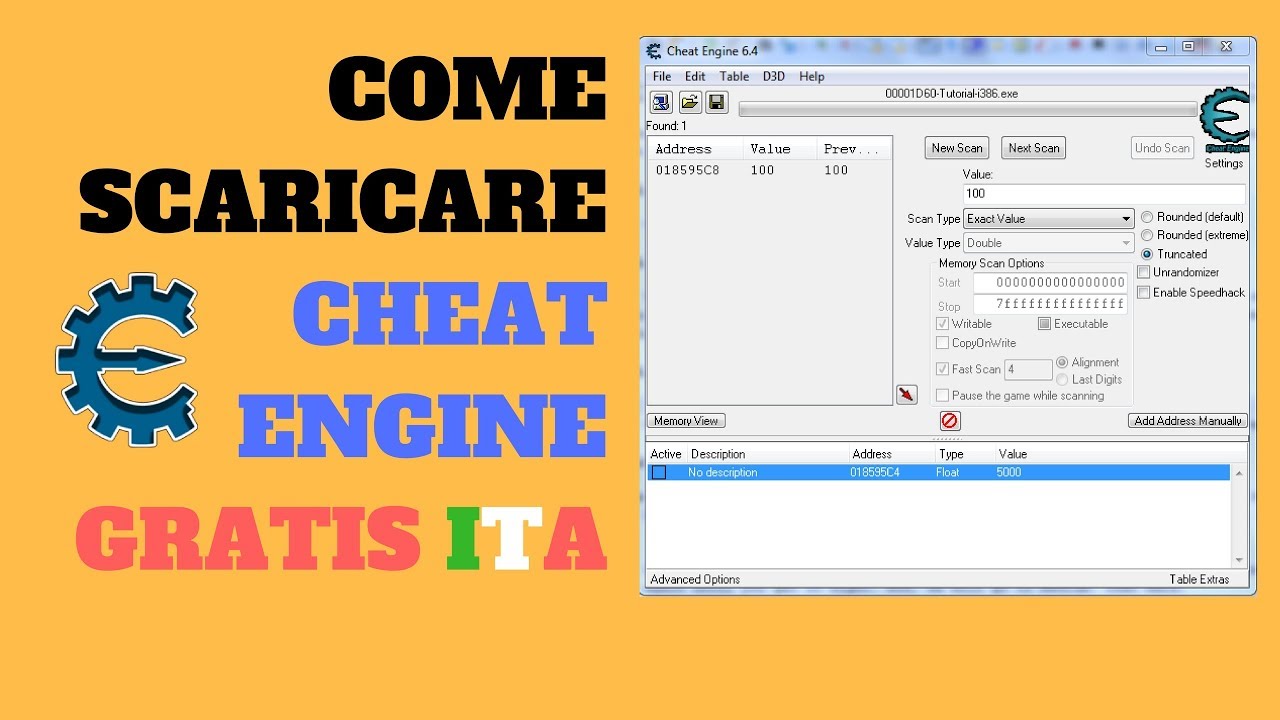Click the scan Value input field
Screen dimensions: 1280x720
1105,194
